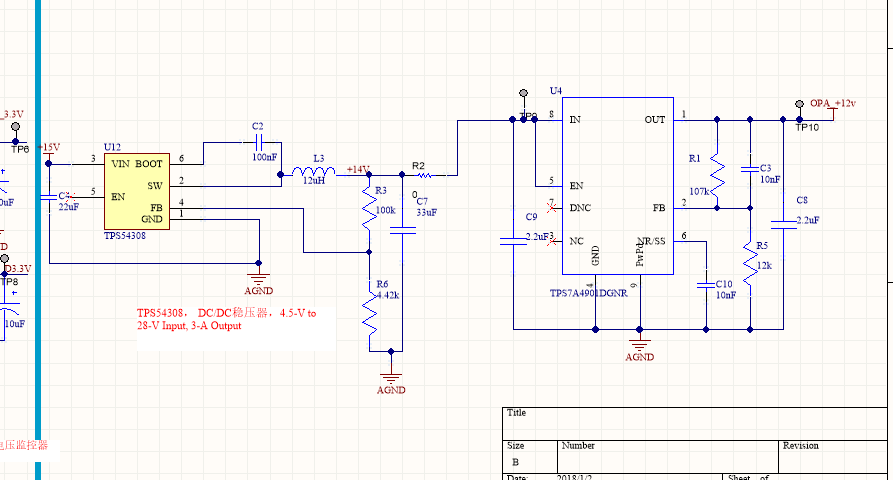The image size is (893, 480).
Task: Click the C2 100nF capacitor symbol
Action: click(x=259, y=142)
